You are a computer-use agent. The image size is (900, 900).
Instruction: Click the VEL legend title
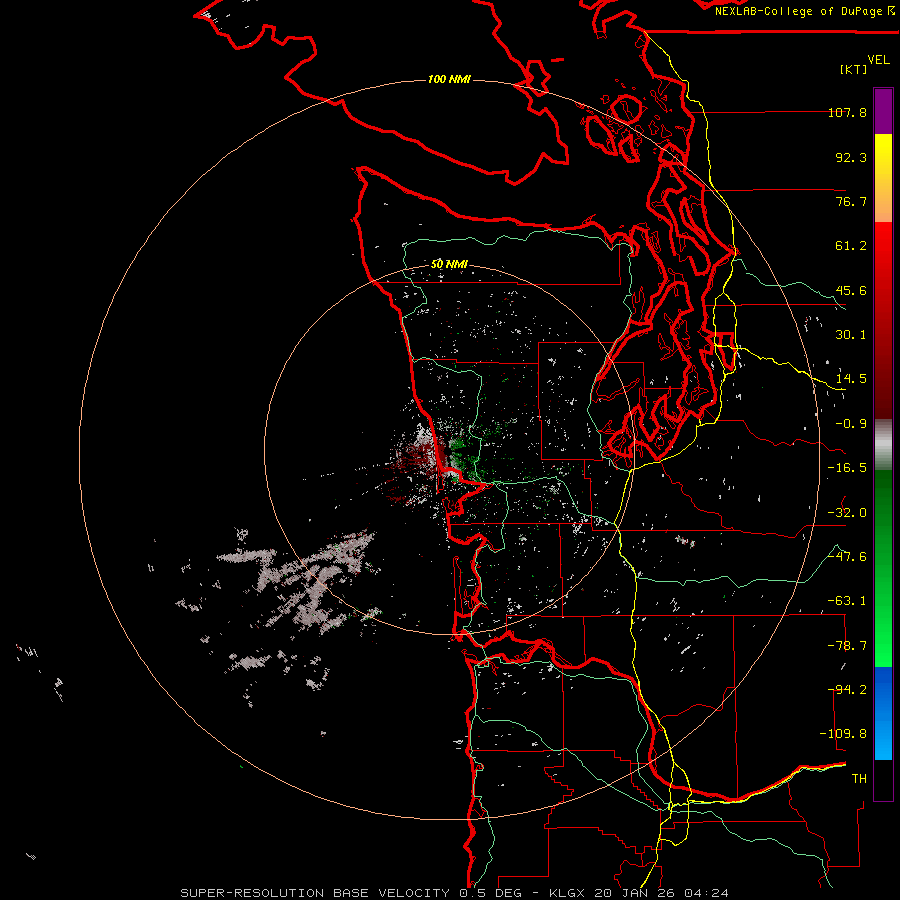click(x=879, y=60)
